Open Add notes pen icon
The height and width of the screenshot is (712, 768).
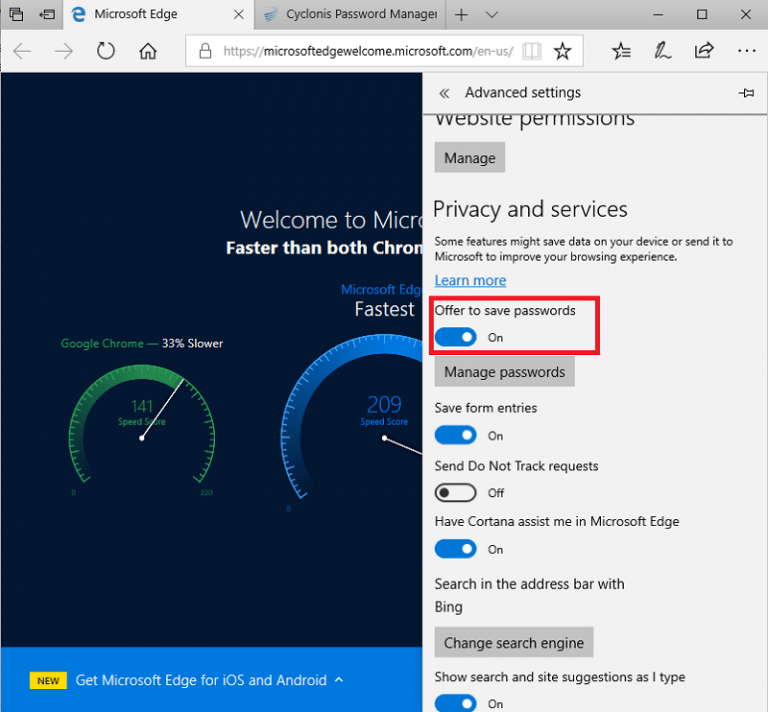click(x=662, y=51)
